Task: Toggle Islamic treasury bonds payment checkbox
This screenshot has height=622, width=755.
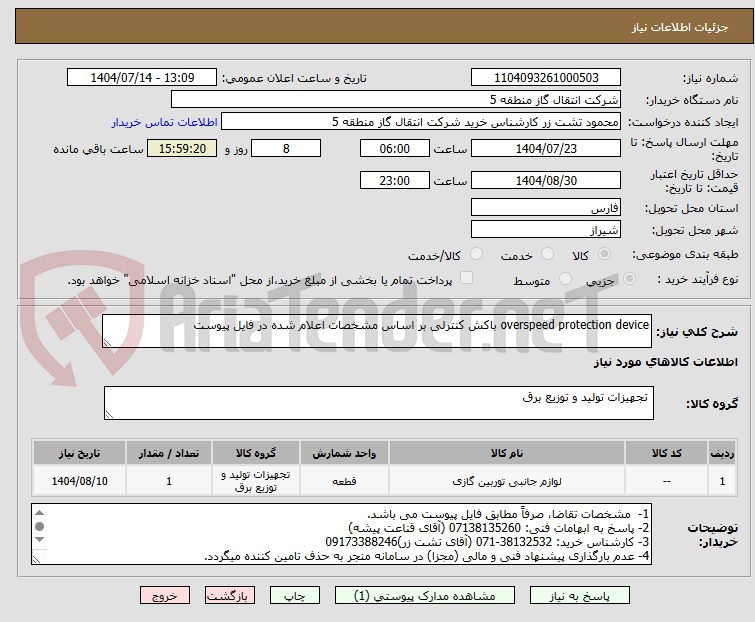Action: (x=466, y=278)
